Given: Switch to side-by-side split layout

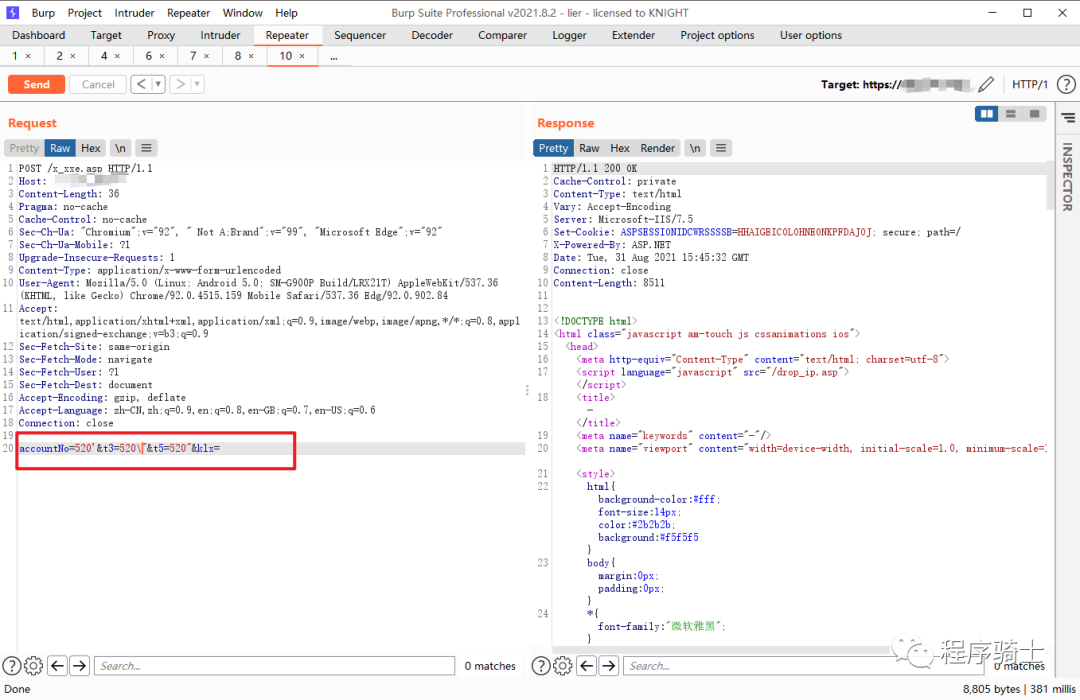Looking at the screenshot, I should [x=988, y=114].
